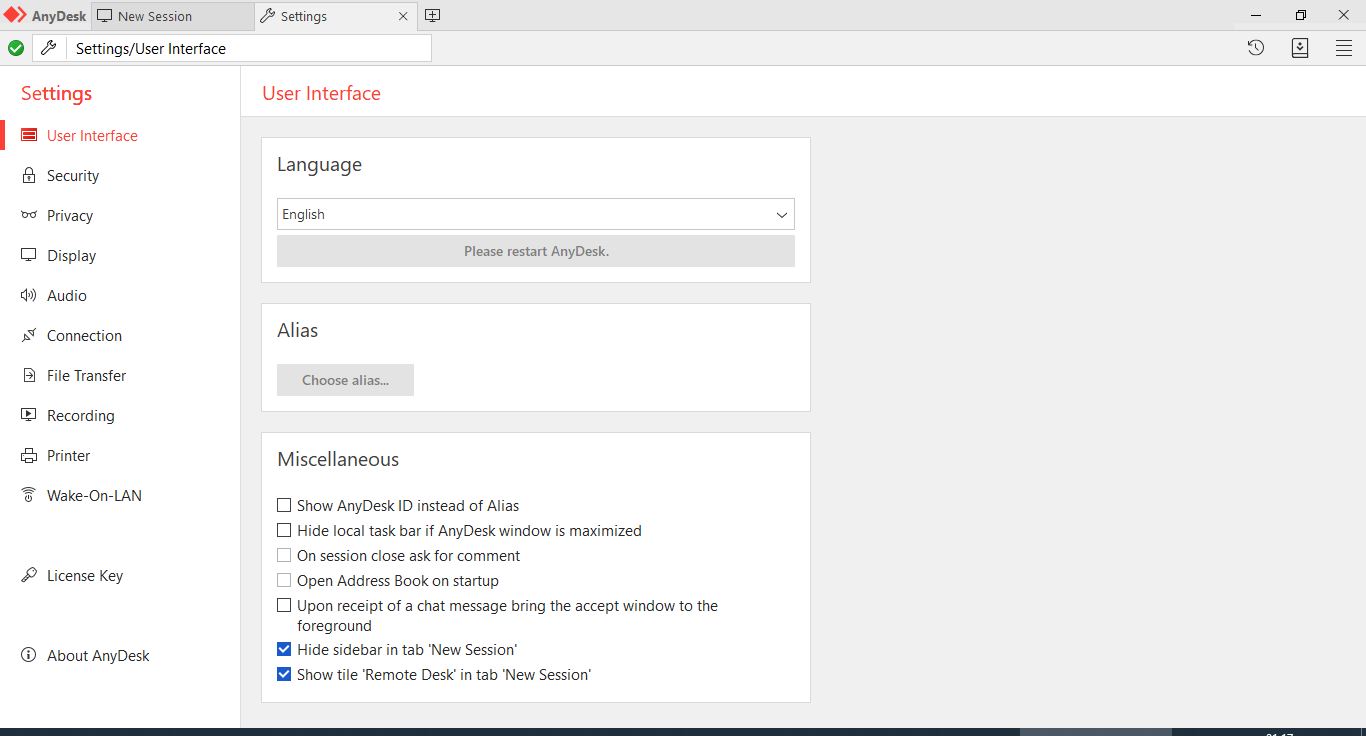This screenshot has height=736, width=1366.
Task: Open a new tab with plus icon
Action: (432, 15)
